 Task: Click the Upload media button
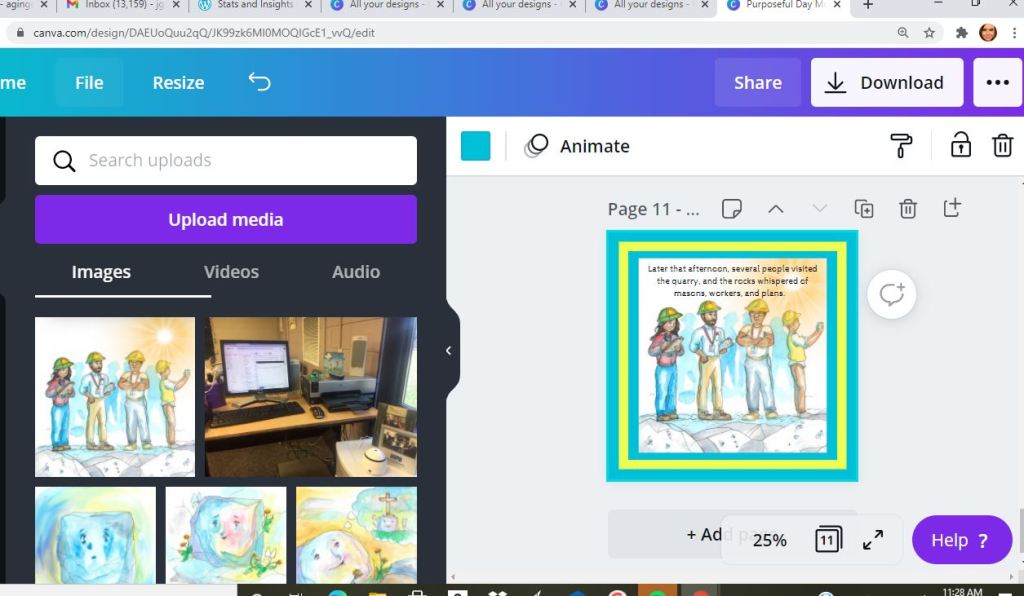(226, 220)
